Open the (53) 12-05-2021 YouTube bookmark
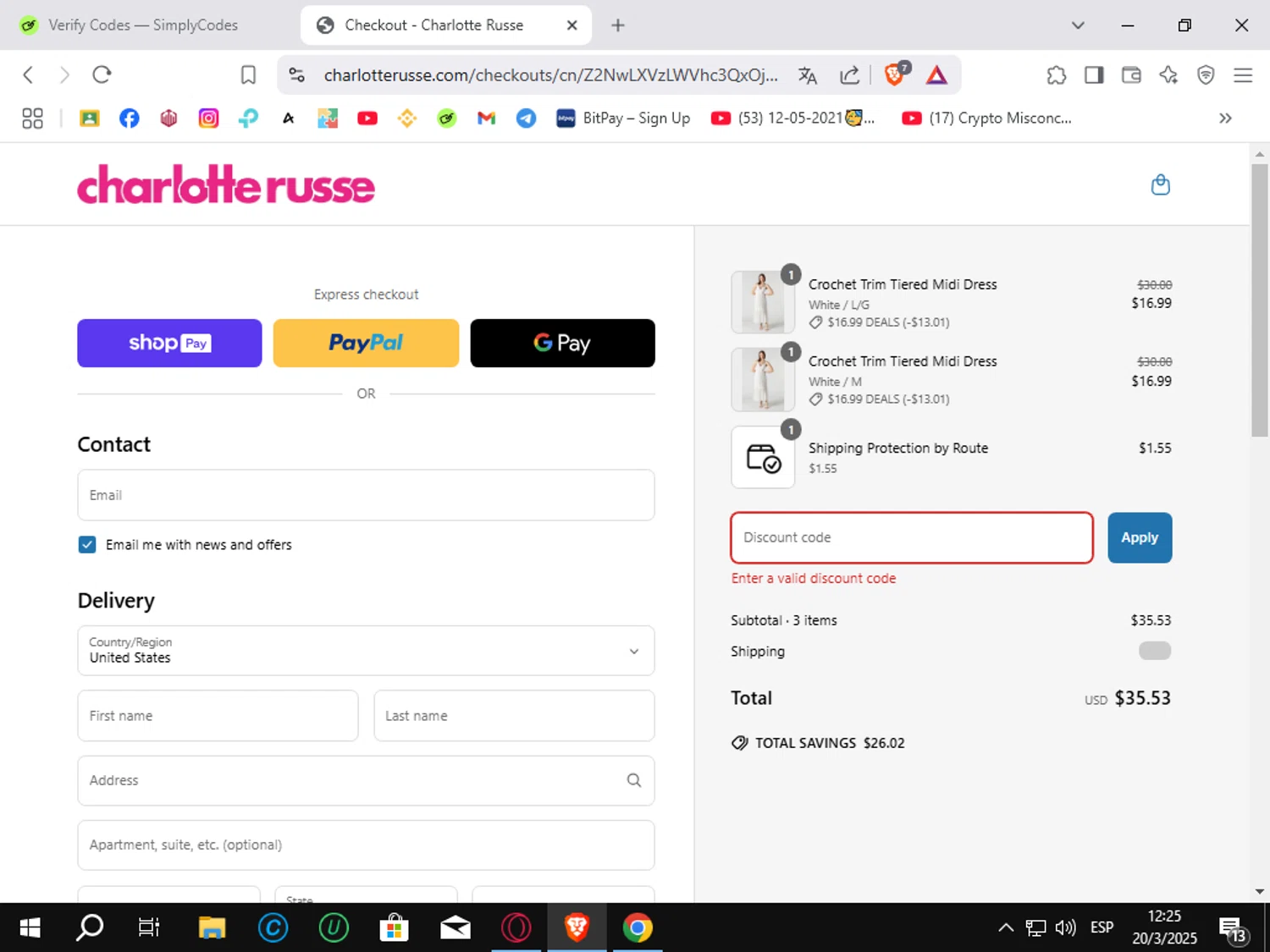The width and height of the screenshot is (1270, 952). (x=792, y=118)
